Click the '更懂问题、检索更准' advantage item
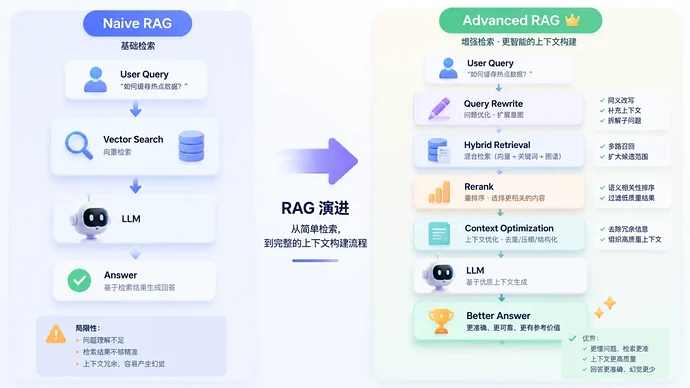The width and height of the screenshot is (690, 388). pos(619,349)
